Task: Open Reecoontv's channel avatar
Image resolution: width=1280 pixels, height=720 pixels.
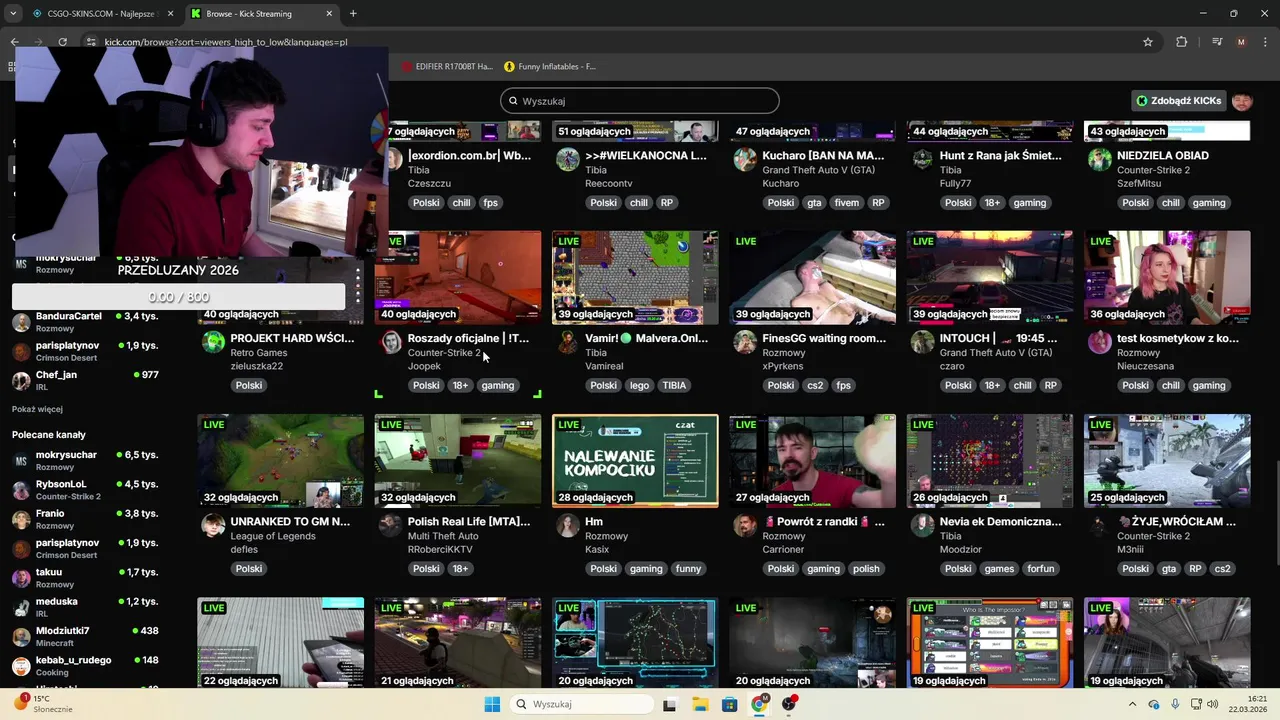Action: point(568,160)
